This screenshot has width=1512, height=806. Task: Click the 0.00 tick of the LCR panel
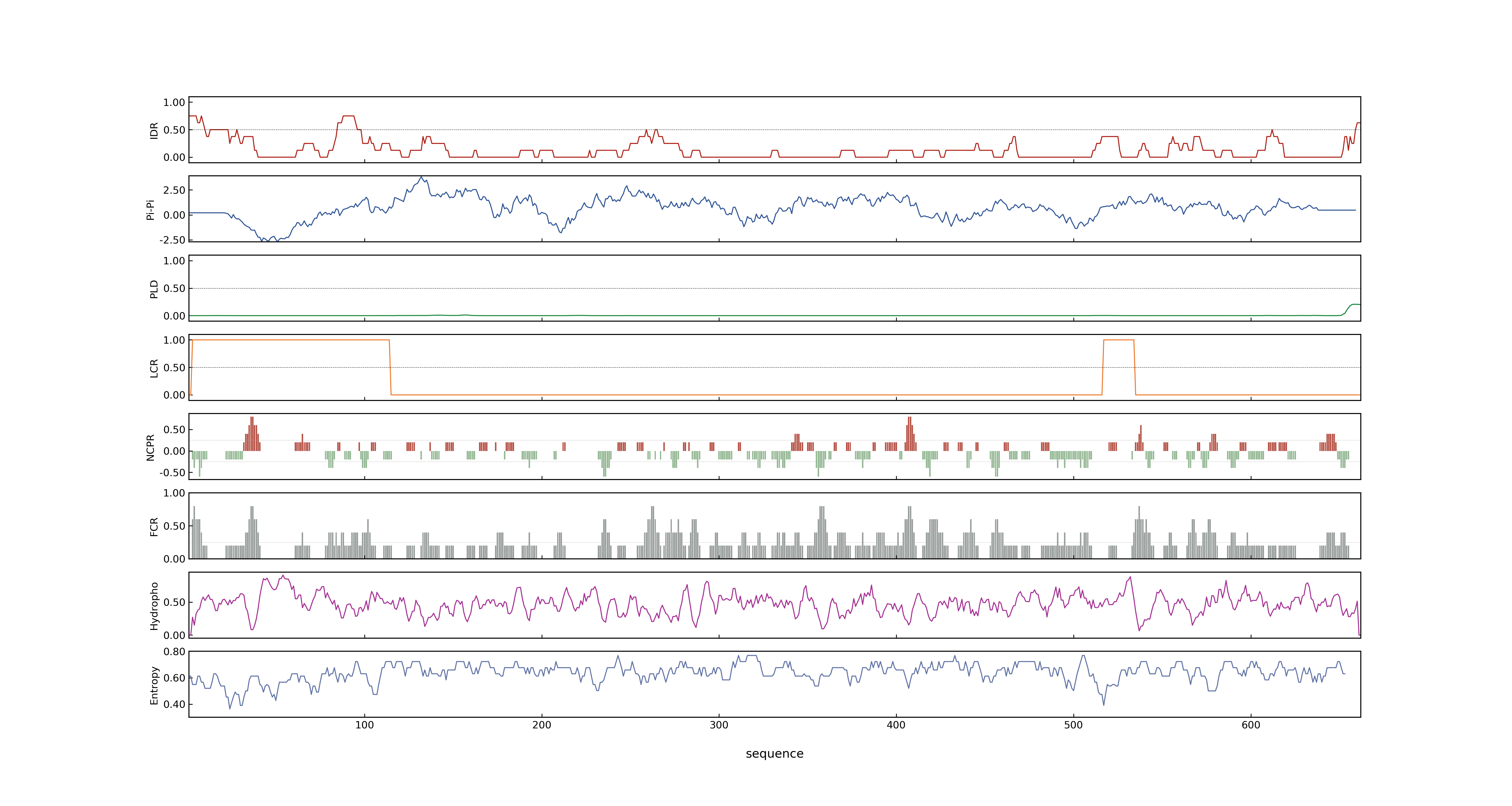(x=174, y=395)
